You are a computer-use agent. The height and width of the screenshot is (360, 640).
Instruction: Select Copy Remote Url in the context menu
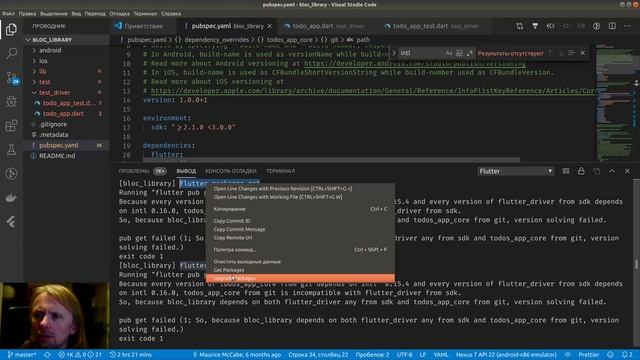tap(300, 238)
